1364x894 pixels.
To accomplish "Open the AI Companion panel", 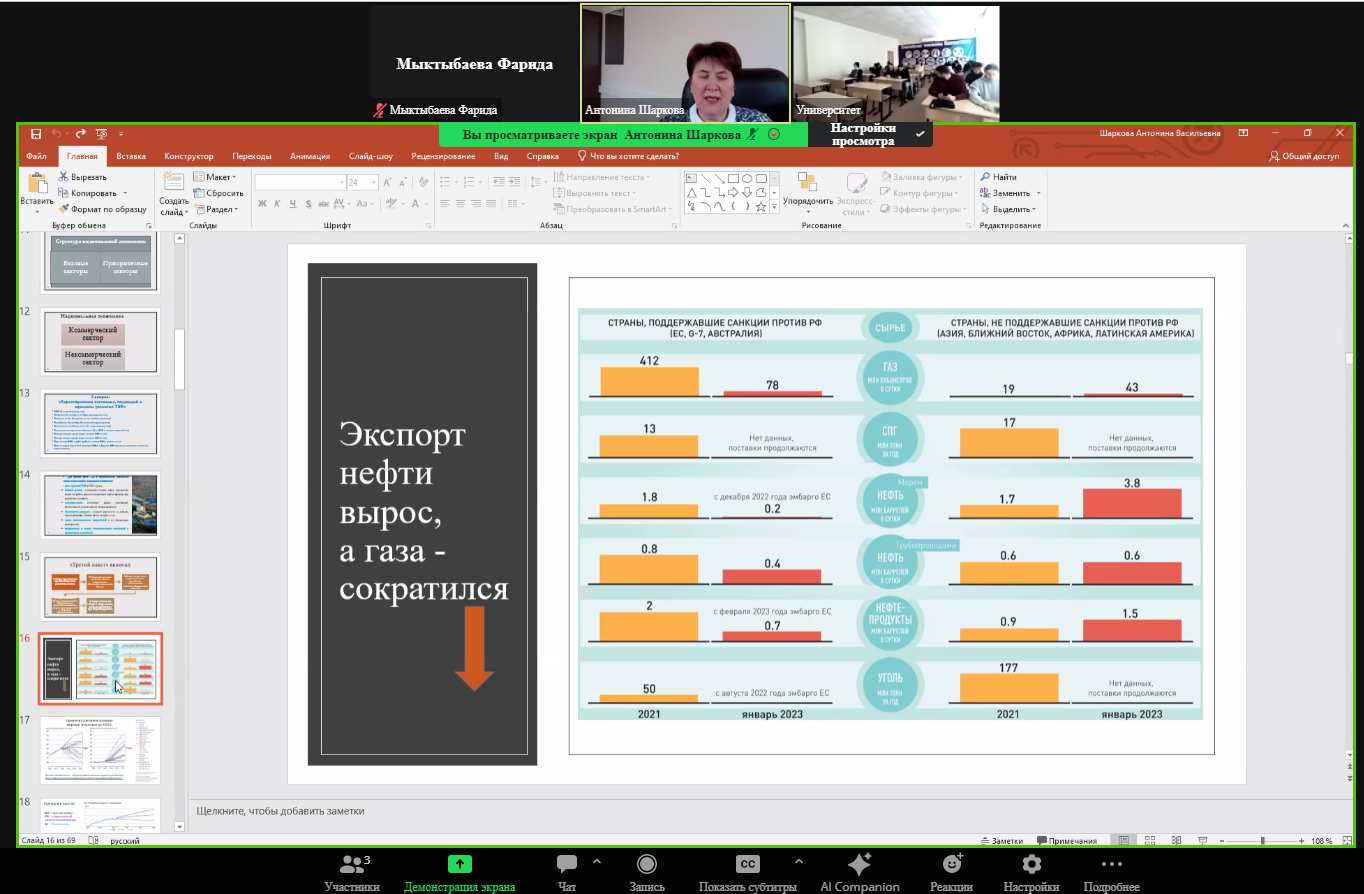I will (859, 865).
